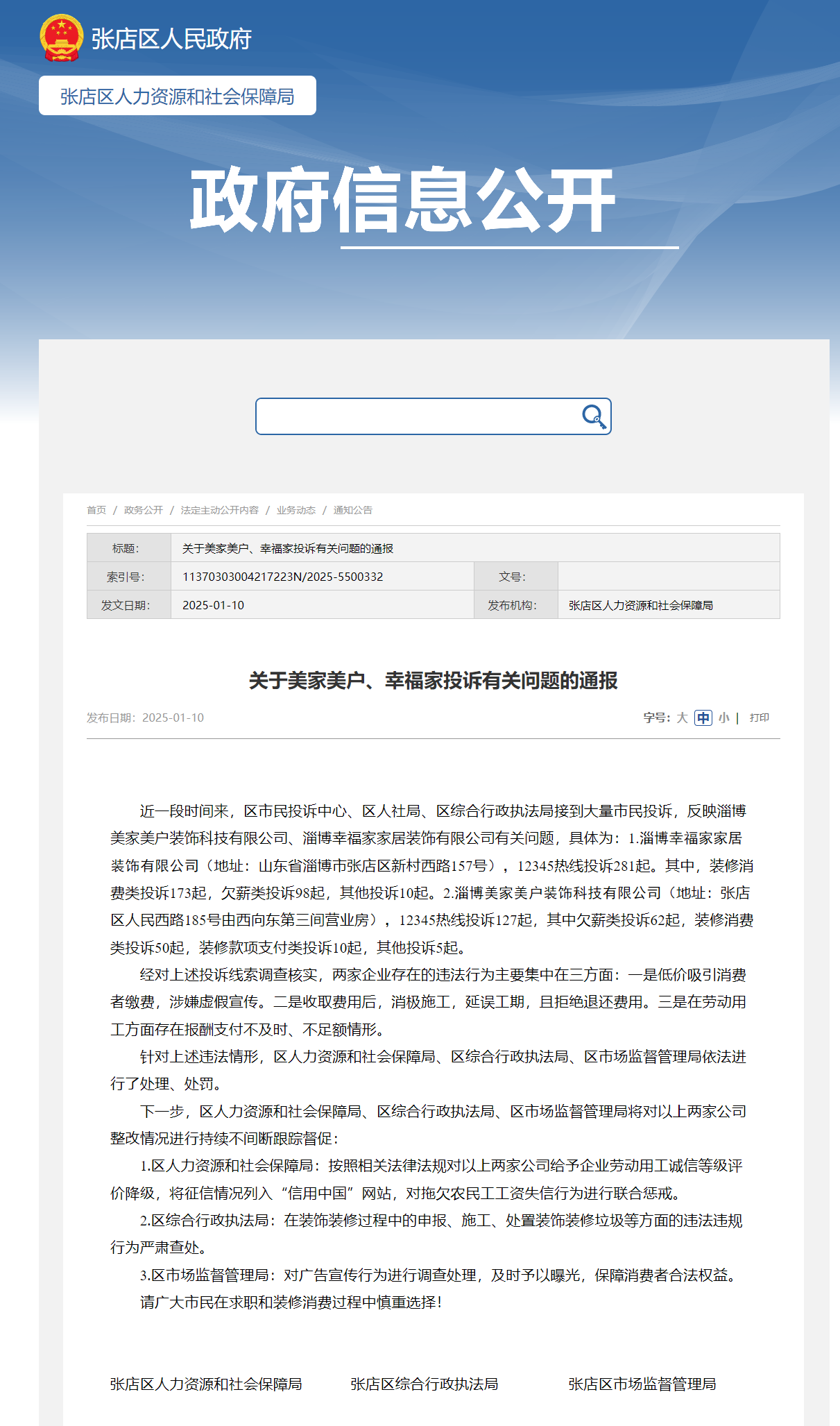This screenshot has width=840, height=1426.
Task: Switch font size to 小
Action: tap(723, 718)
